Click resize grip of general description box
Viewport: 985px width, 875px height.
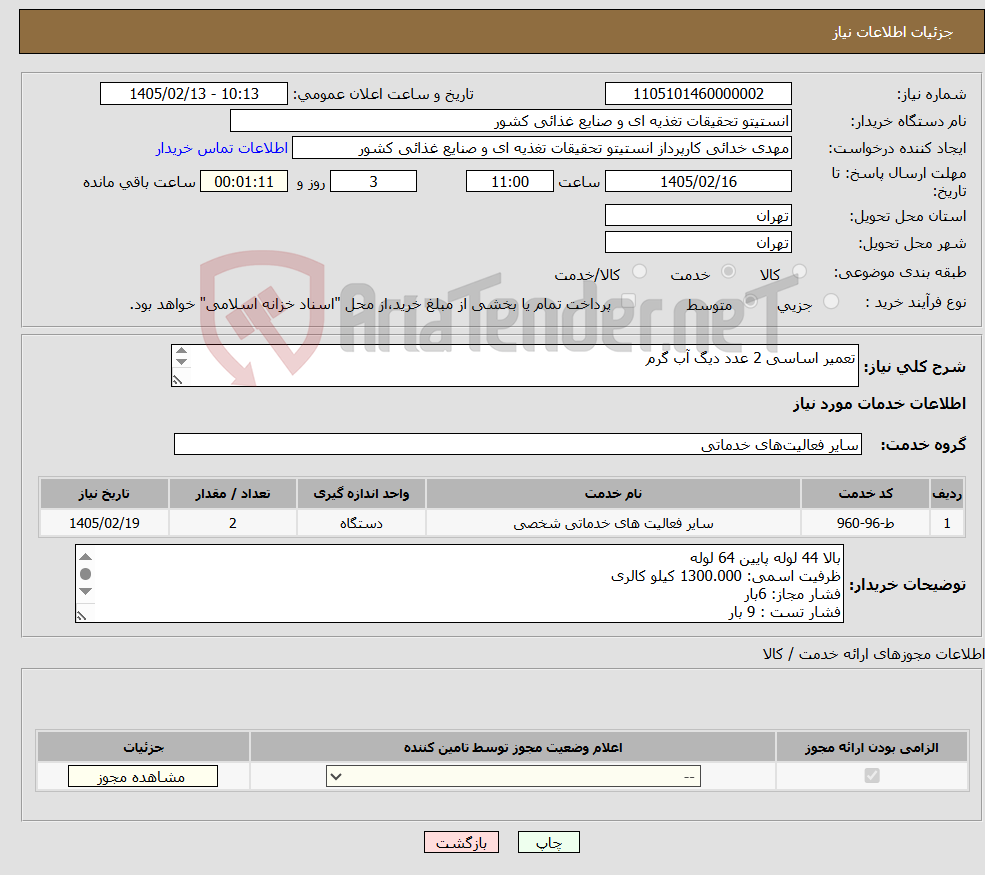178,379
